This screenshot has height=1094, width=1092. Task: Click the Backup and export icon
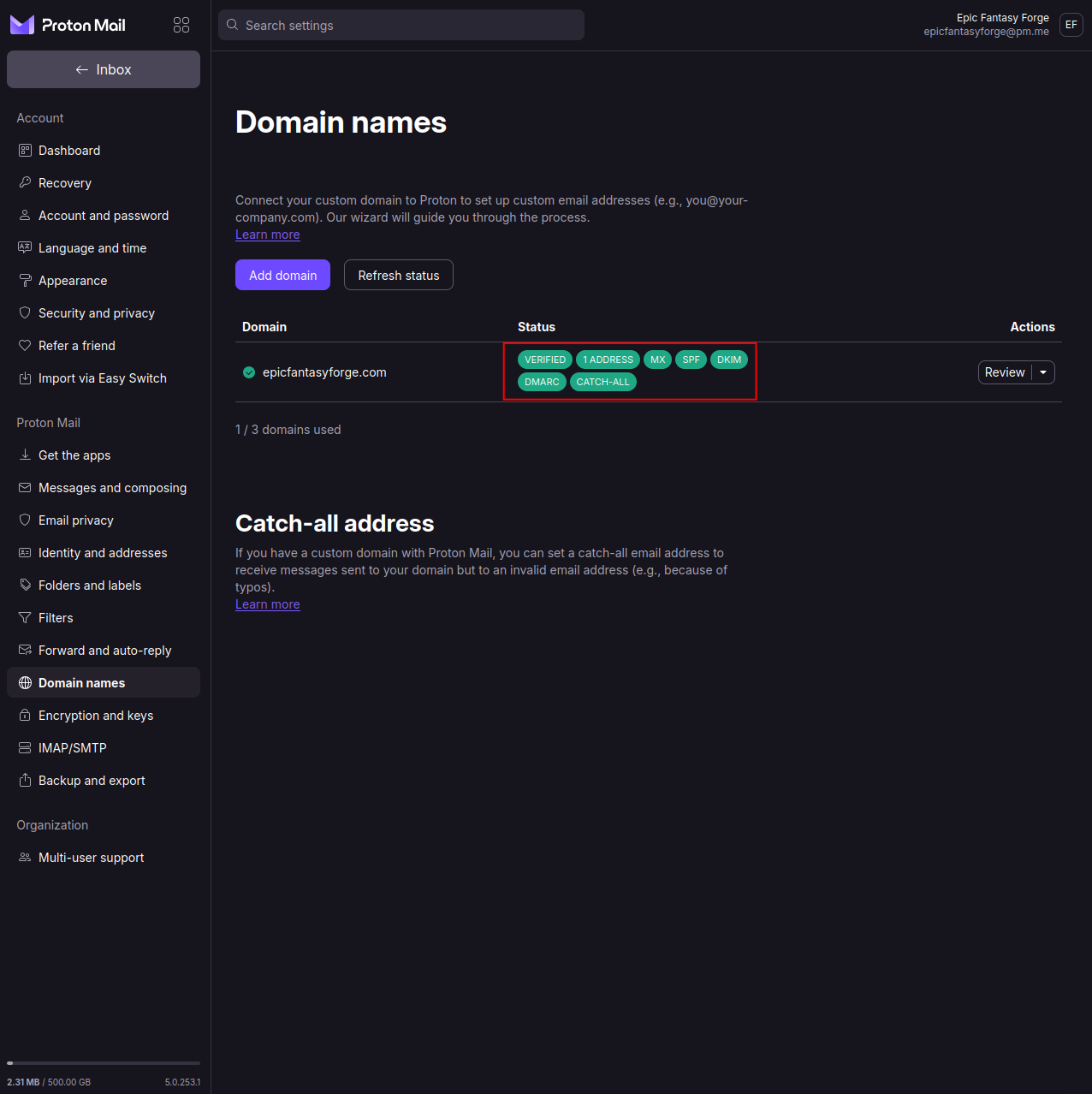coord(25,781)
